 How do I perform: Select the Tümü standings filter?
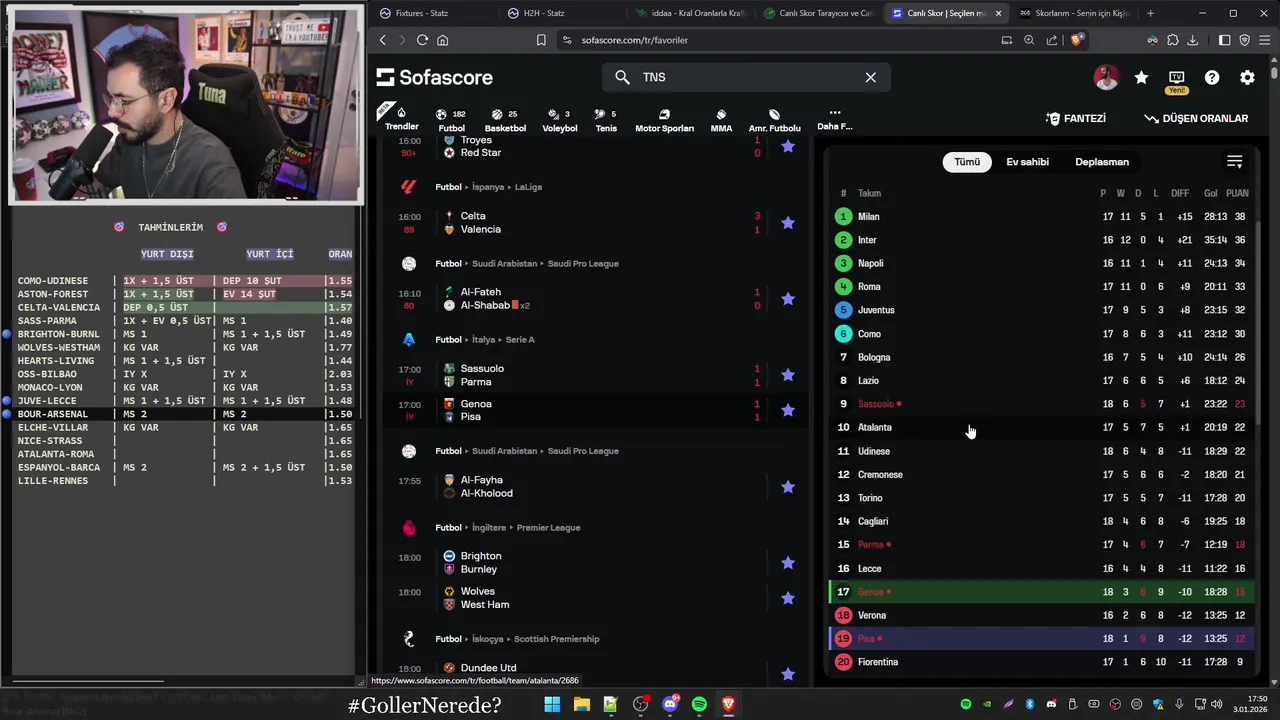[x=967, y=162]
